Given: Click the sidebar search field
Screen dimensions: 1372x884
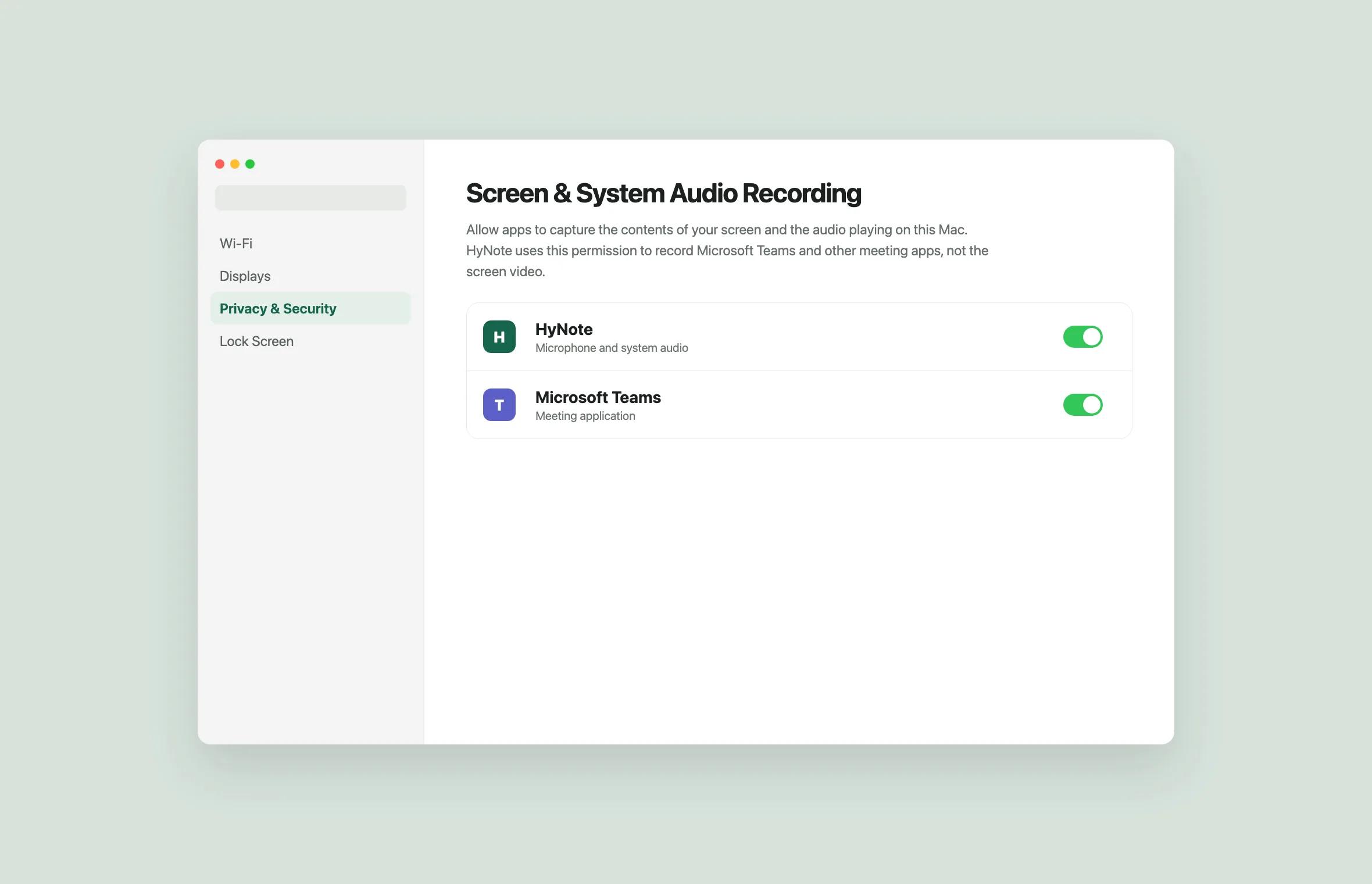Looking at the screenshot, I should coord(310,198).
